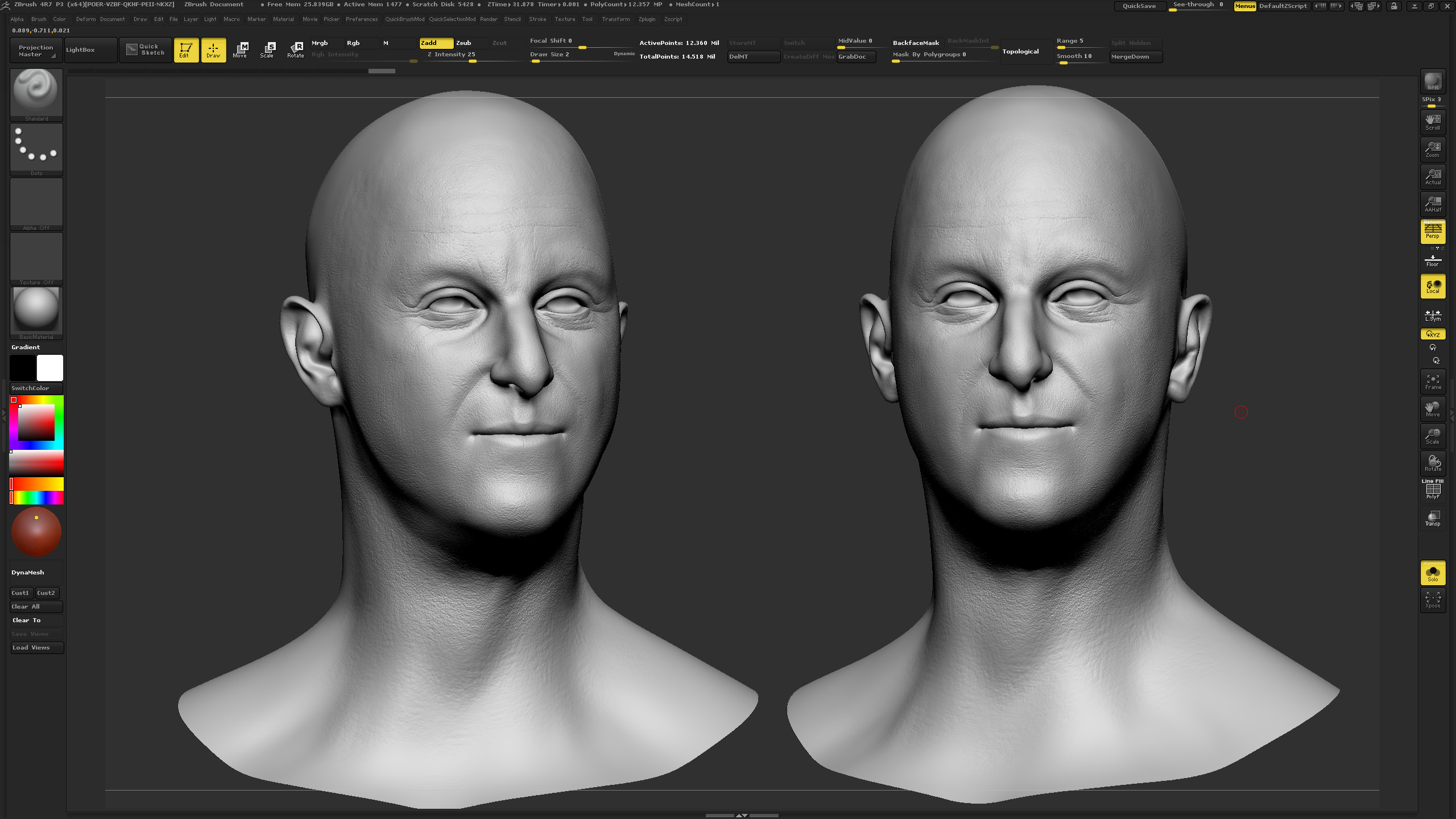This screenshot has height=819, width=1456.
Task: Click the AAHalf zoom icon
Action: 1433,204
